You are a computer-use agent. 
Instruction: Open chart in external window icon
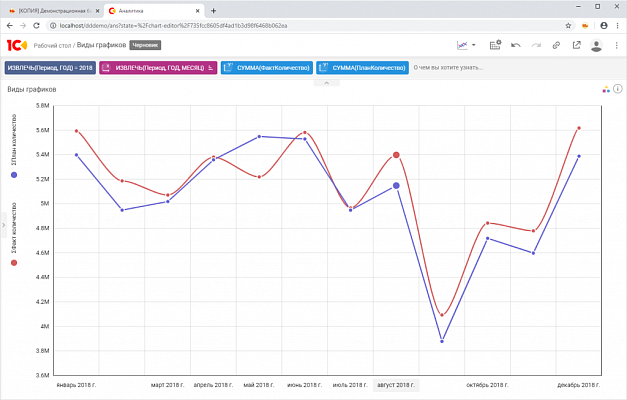click(x=576, y=45)
